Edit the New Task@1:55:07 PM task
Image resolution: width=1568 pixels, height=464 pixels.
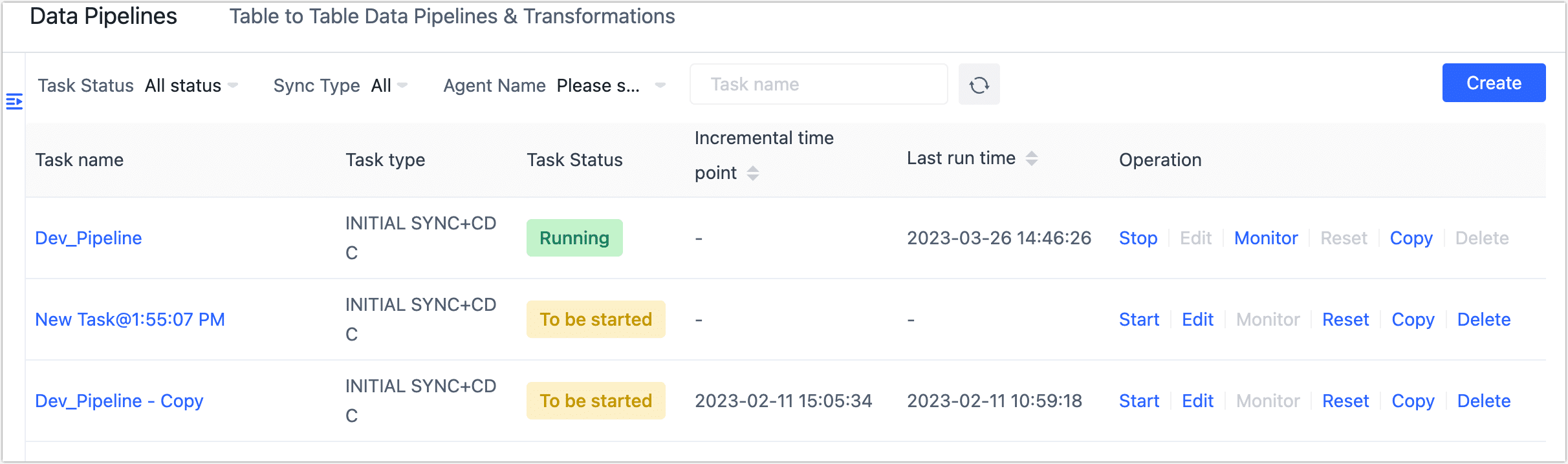(1197, 319)
